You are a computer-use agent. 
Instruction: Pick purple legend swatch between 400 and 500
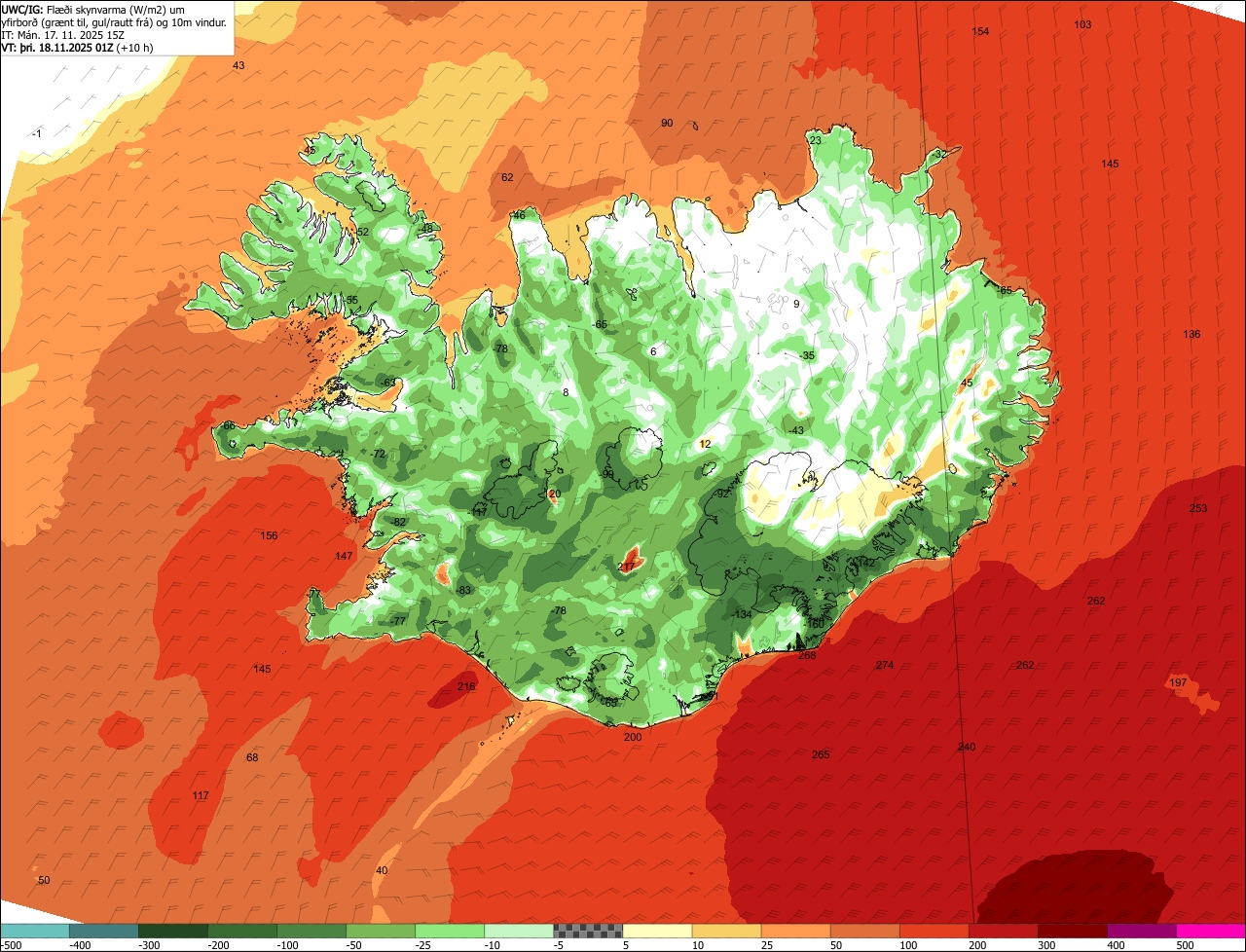(x=1141, y=930)
